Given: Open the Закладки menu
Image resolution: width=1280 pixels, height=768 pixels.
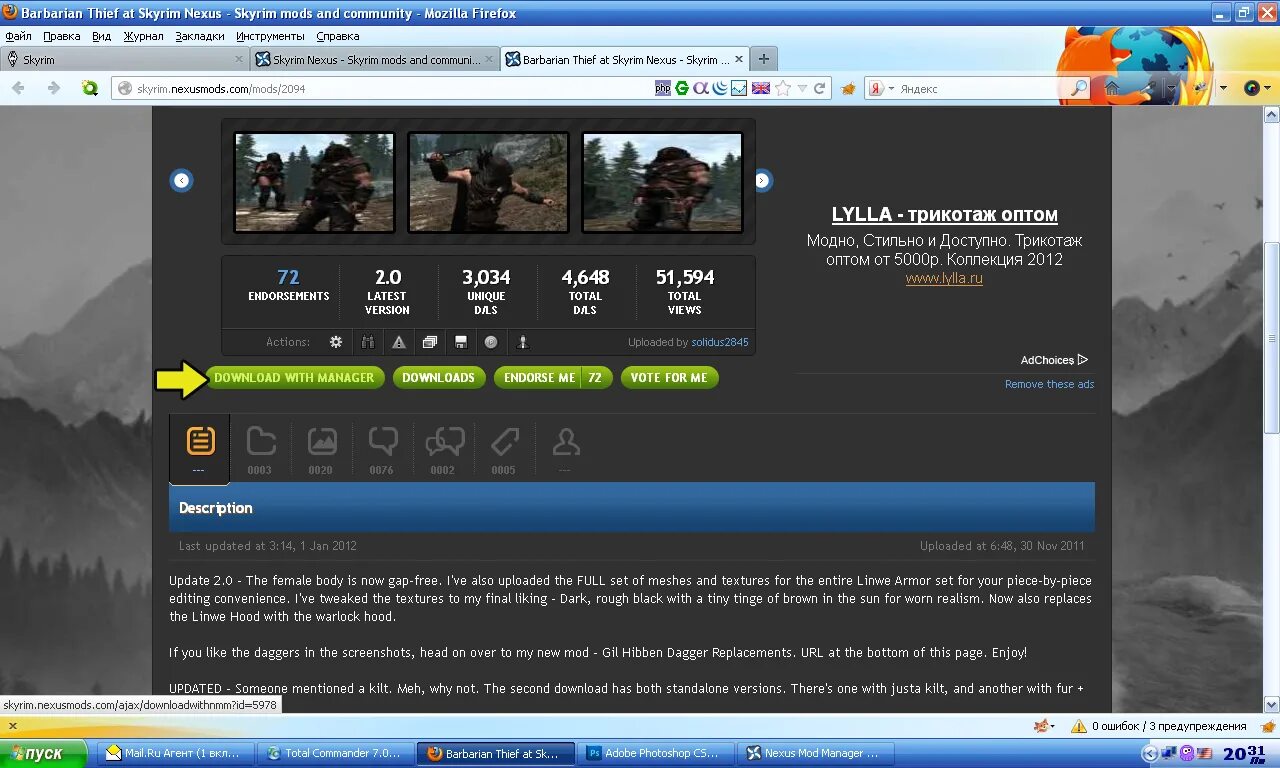Looking at the screenshot, I should point(200,36).
